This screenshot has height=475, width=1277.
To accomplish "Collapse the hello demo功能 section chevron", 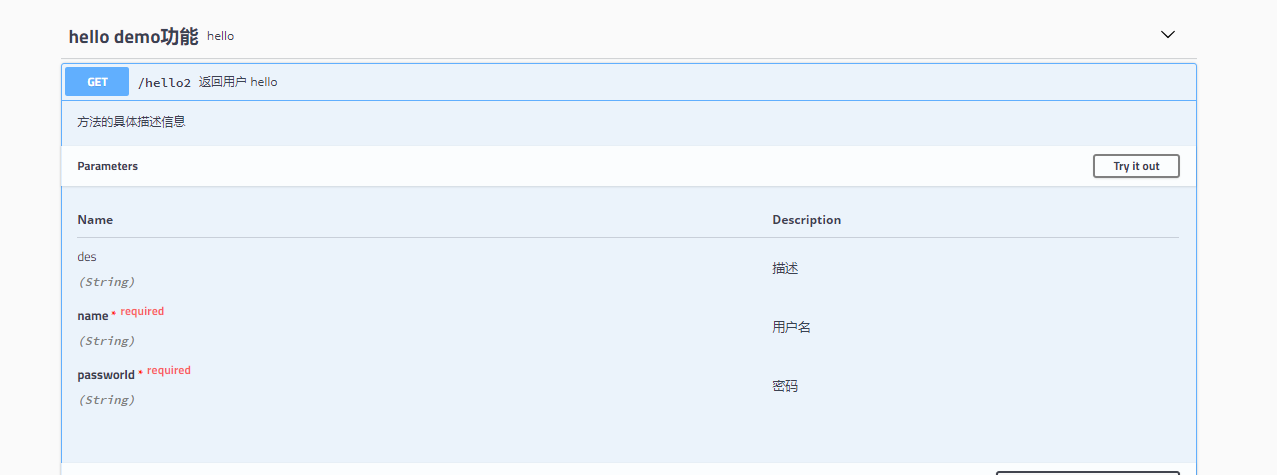I will click(x=1167, y=35).
